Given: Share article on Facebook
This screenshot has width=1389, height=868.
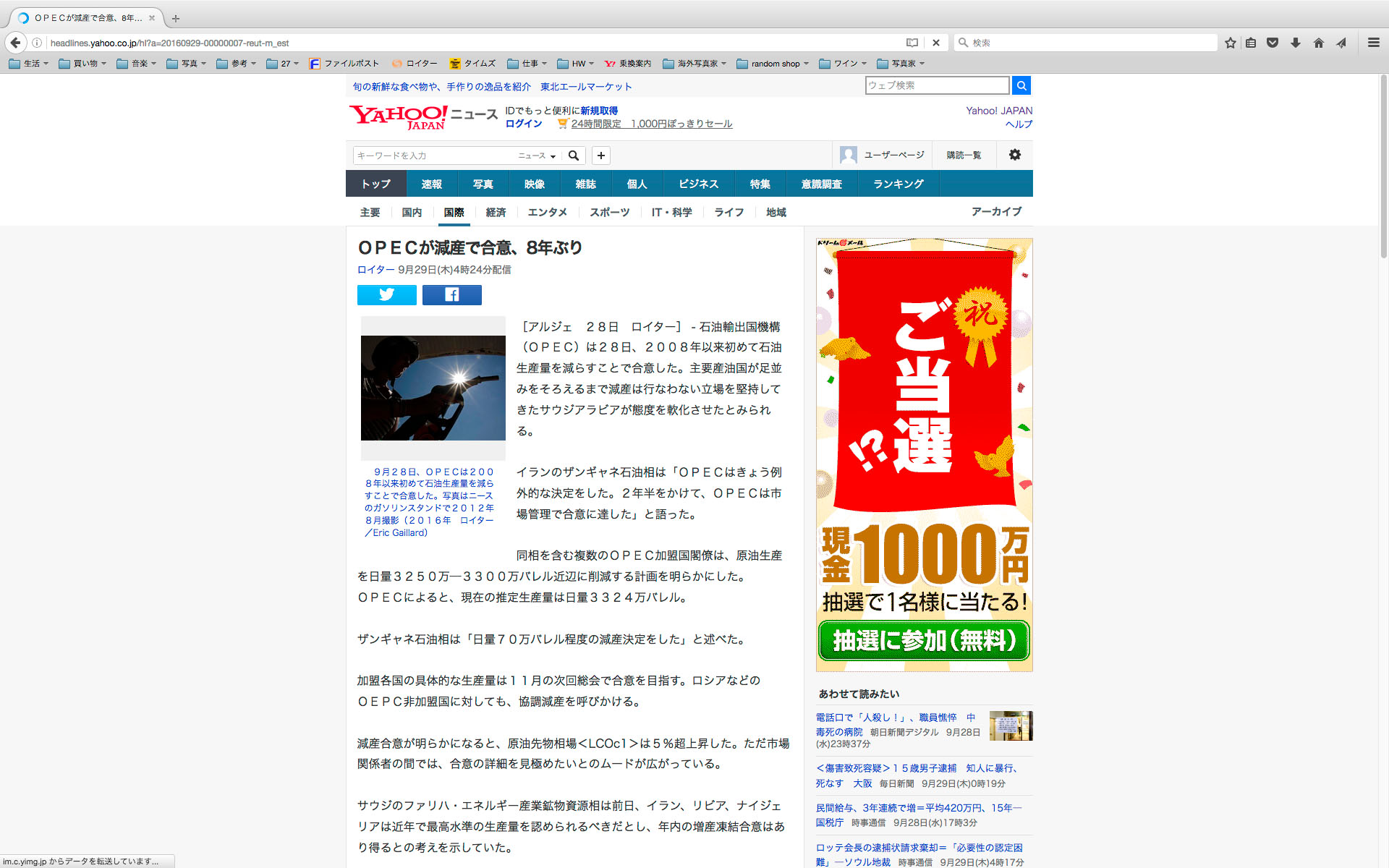Looking at the screenshot, I should point(451,294).
